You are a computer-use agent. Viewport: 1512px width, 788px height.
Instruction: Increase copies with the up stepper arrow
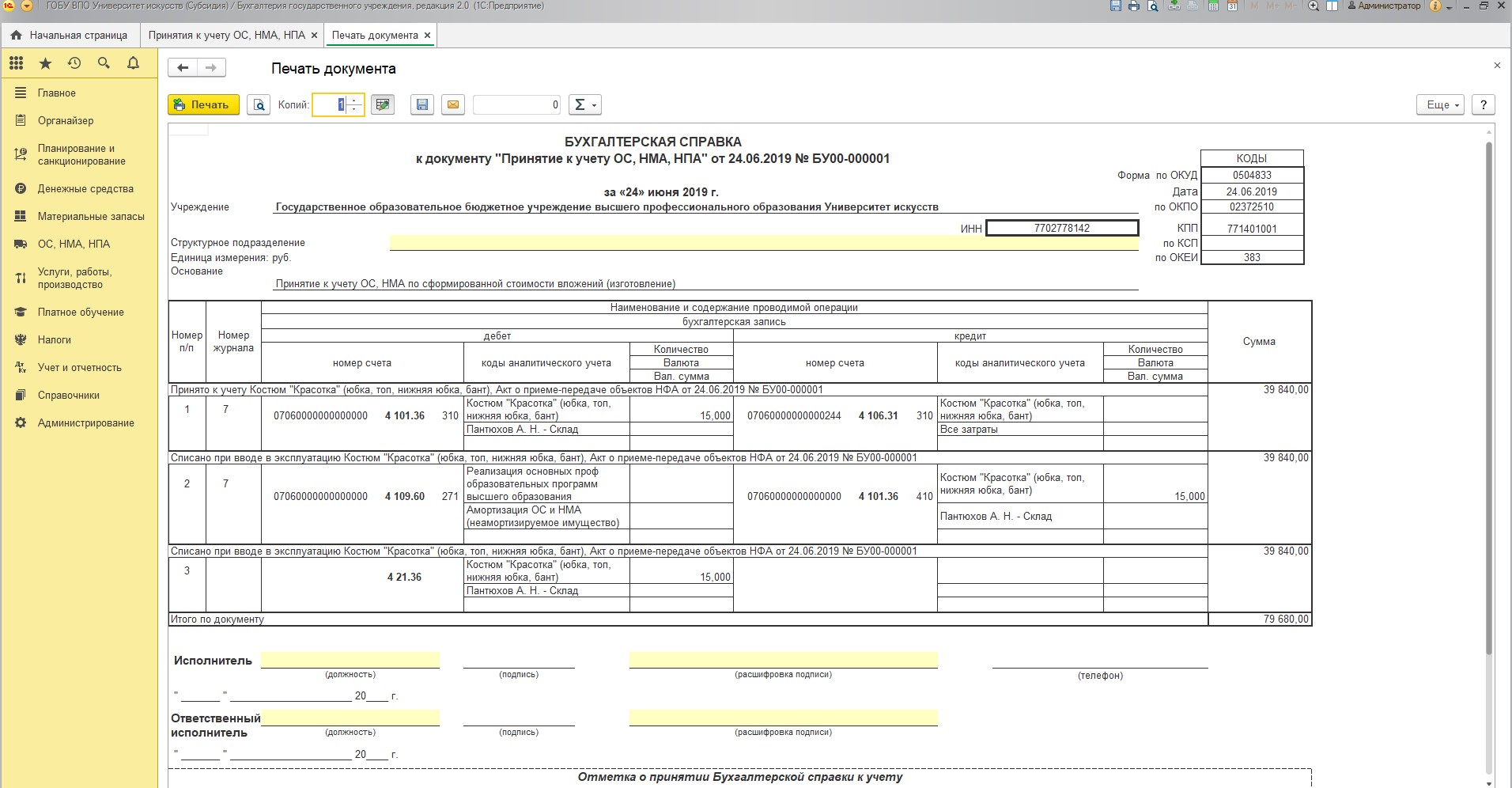354,100
